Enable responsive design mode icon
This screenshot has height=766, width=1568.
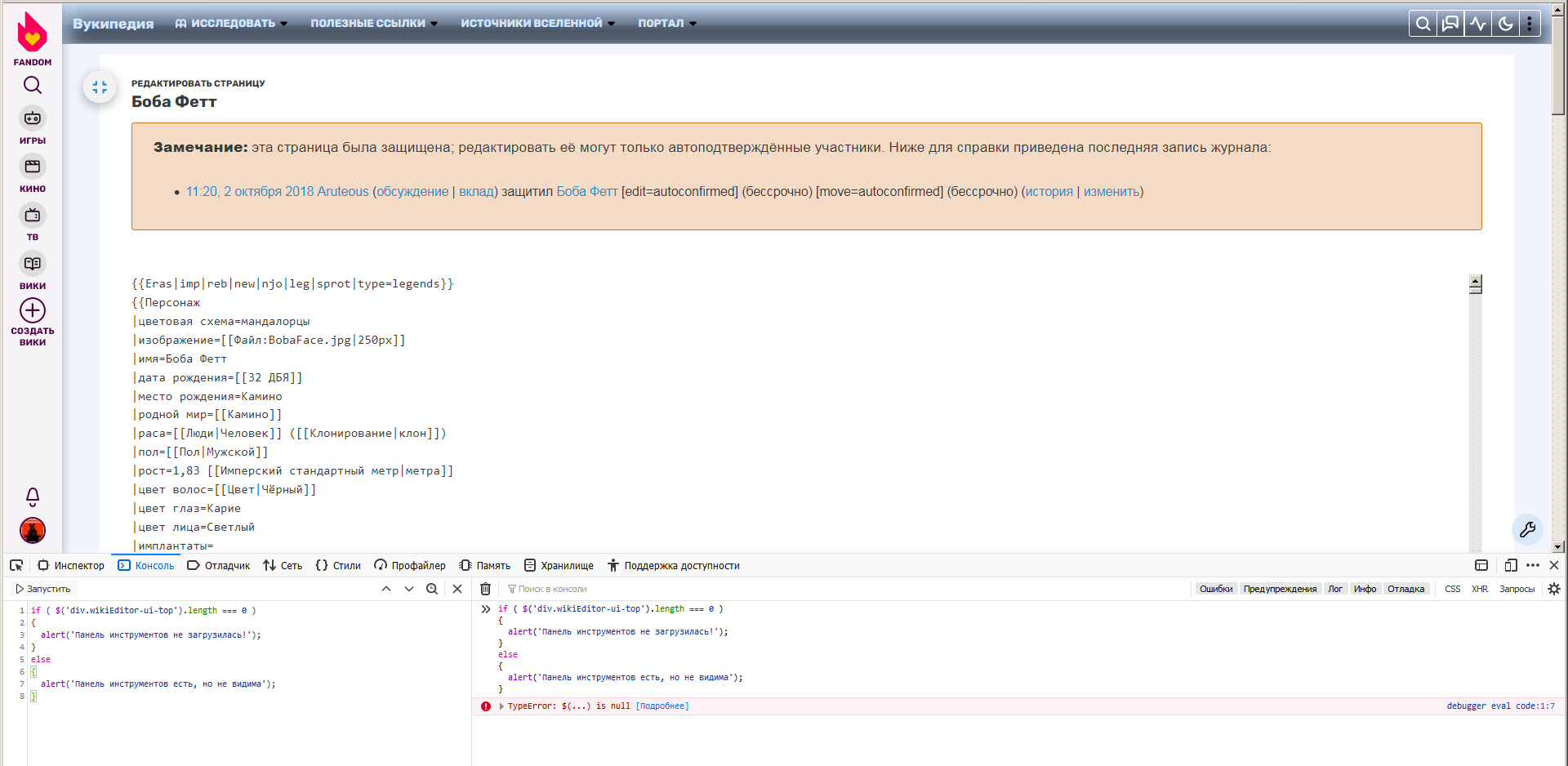pyautogui.click(x=1511, y=565)
